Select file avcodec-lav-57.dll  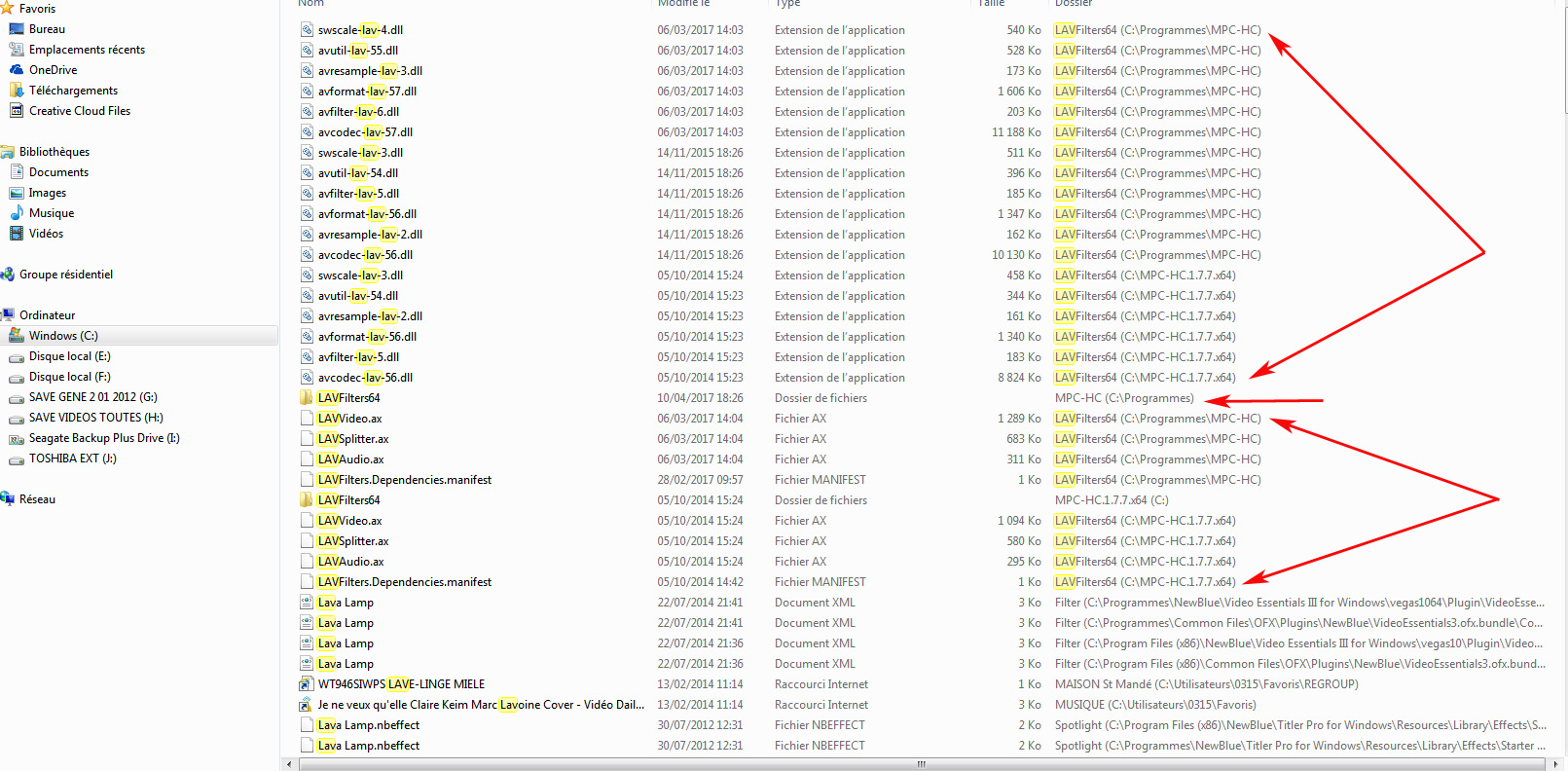(x=365, y=132)
